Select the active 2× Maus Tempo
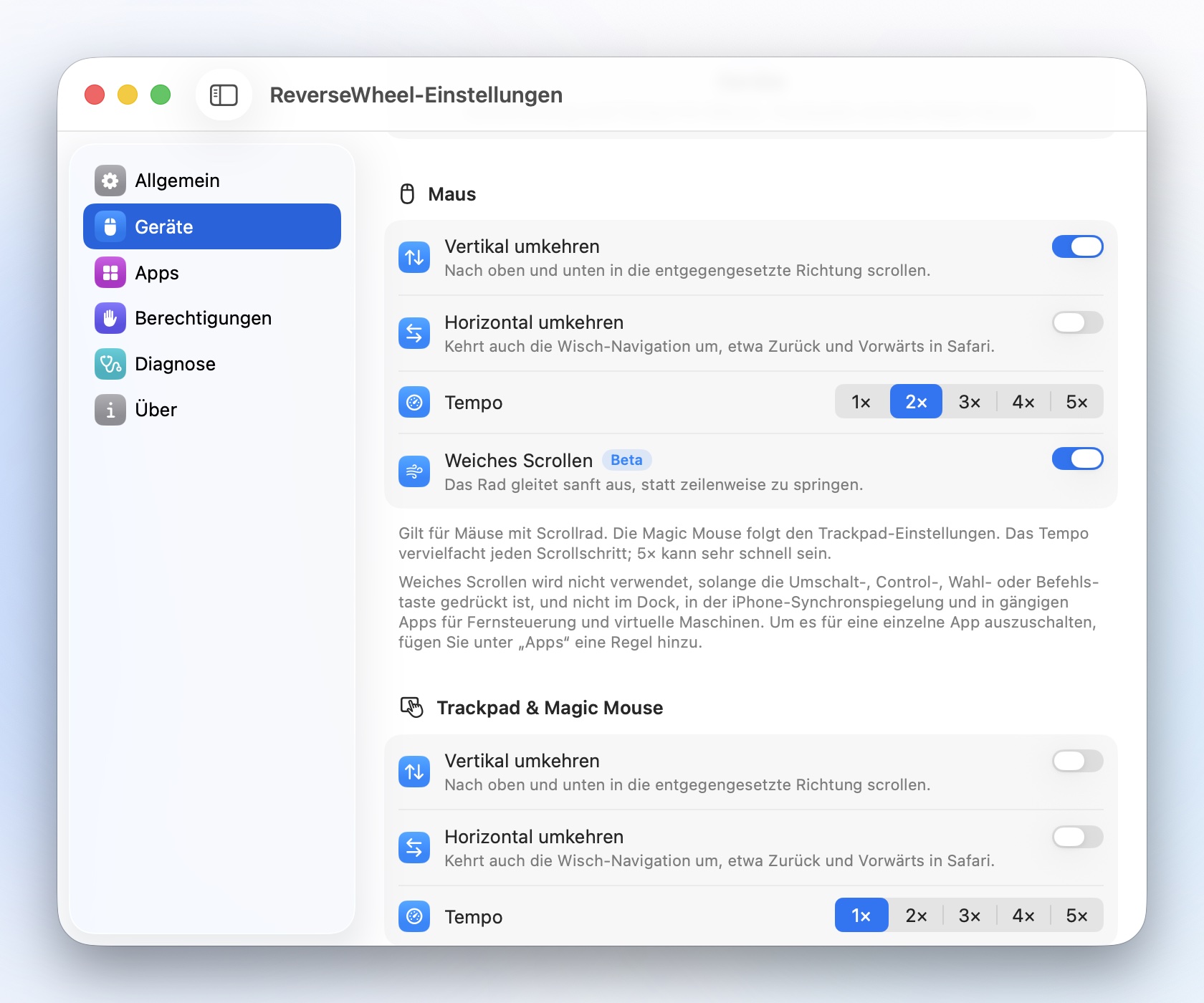Image resolution: width=1204 pixels, height=1003 pixels. click(916, 402)
